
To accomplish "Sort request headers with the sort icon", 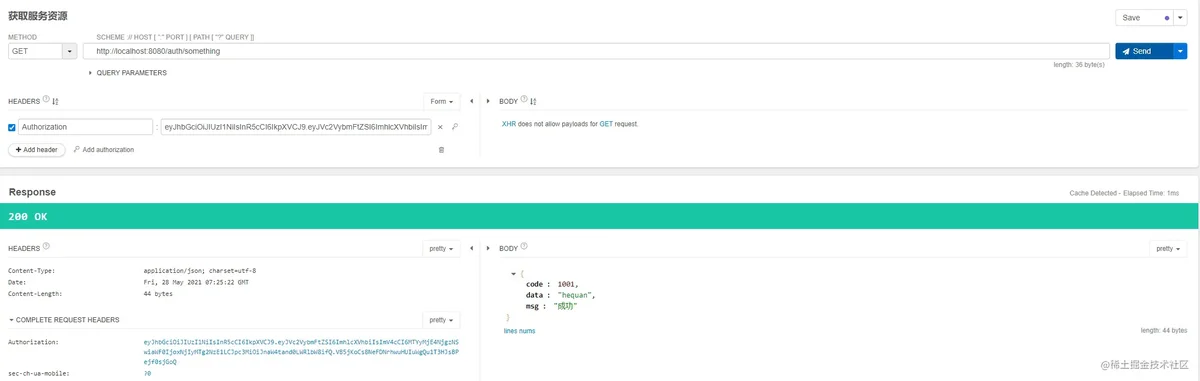I will (56, 102).
